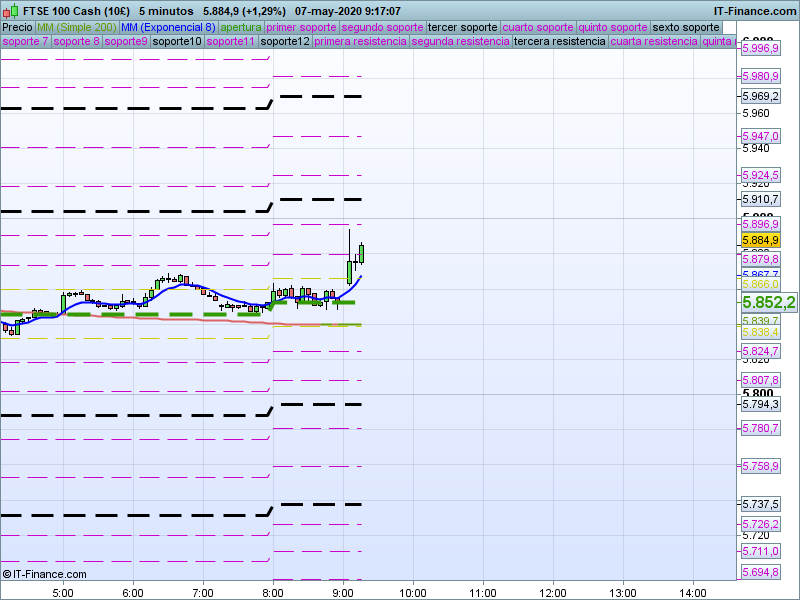Click the 5 minutos timeframe text

click(165, 11)
